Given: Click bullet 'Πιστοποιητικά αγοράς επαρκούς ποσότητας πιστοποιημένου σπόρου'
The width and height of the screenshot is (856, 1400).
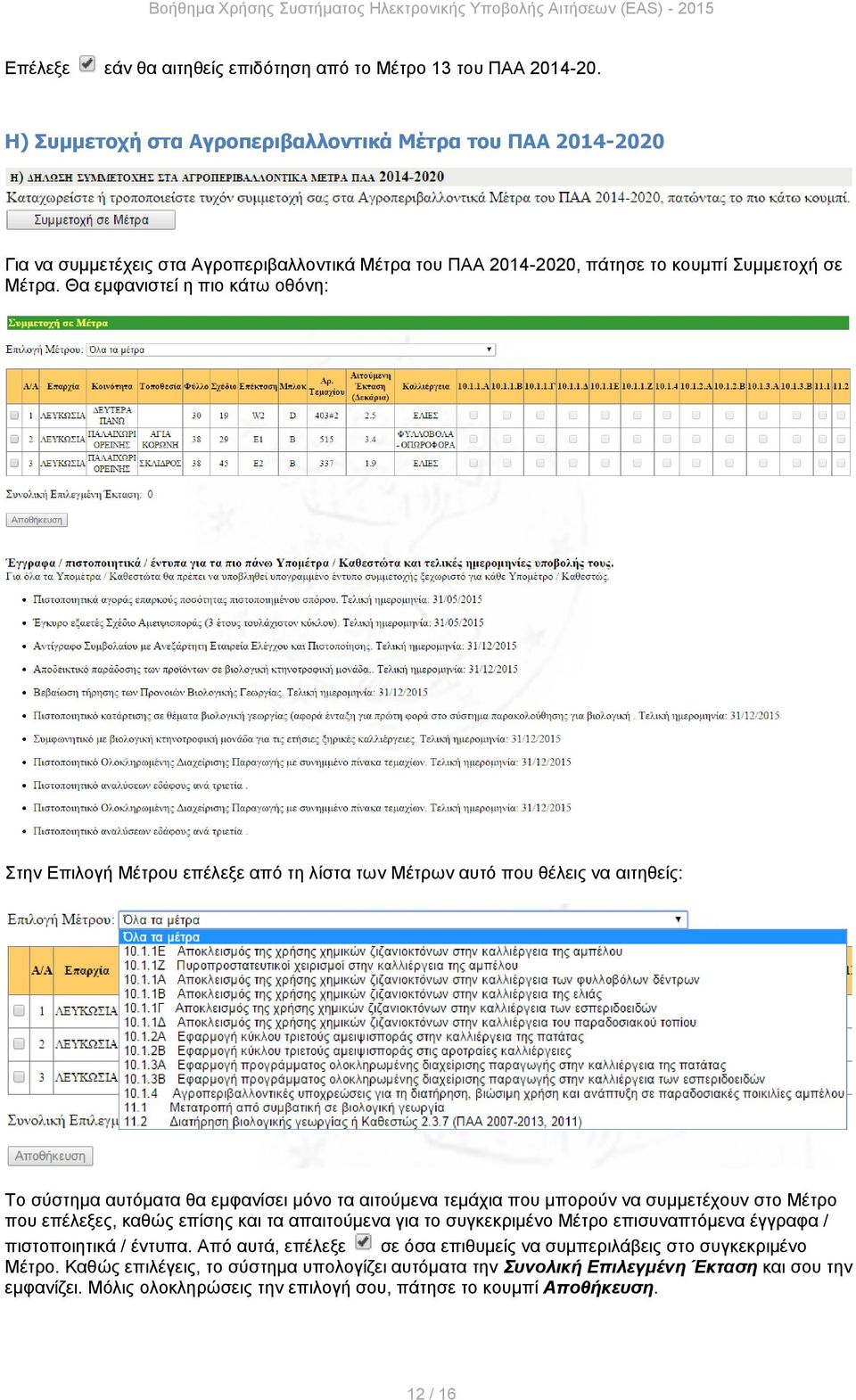Looking at the screenshot, I should [x=258, y=599].
